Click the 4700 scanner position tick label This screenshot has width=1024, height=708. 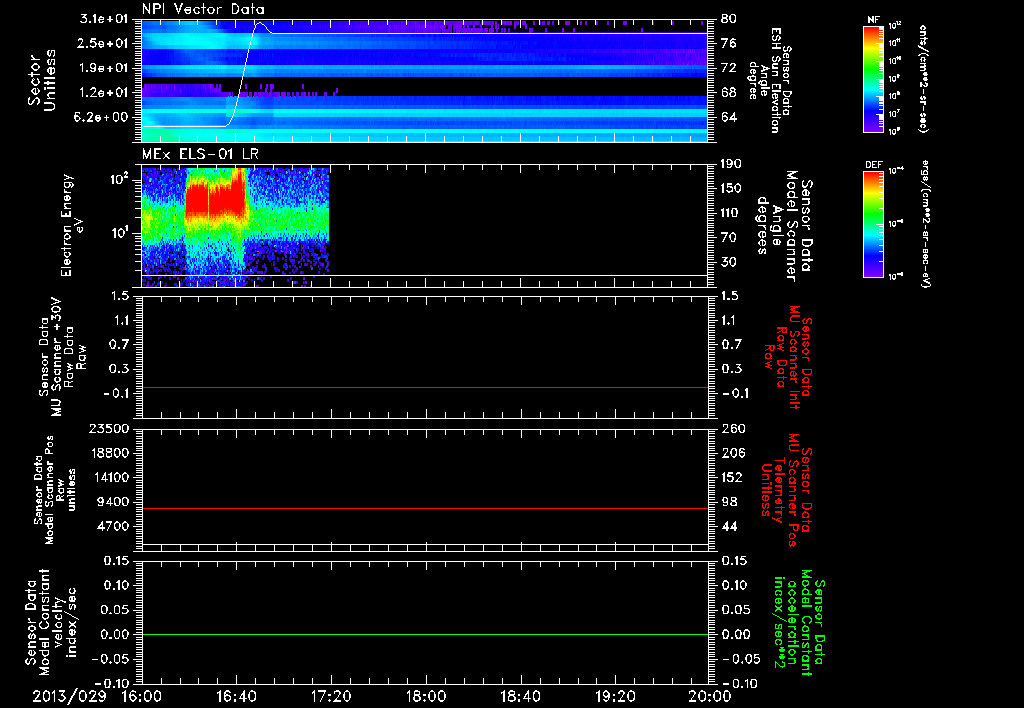point(113,526)
